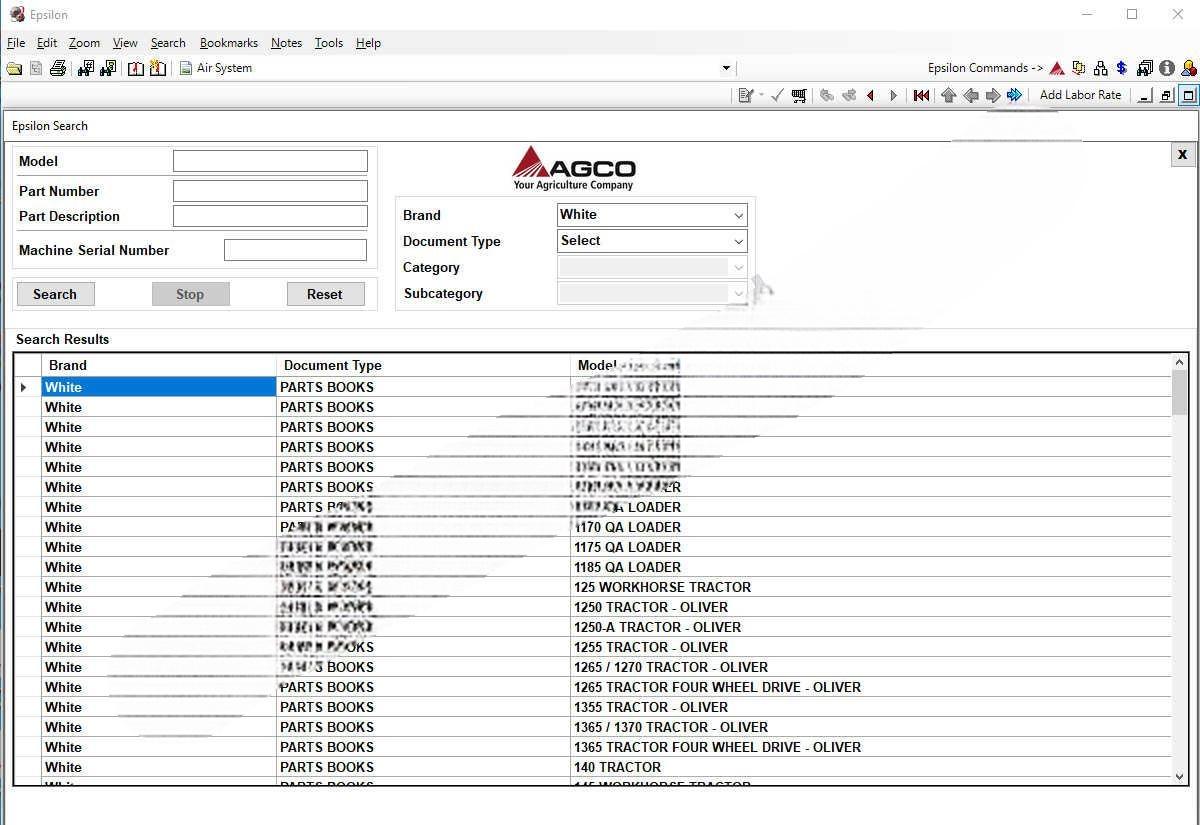Click the hierarchy tree icon in Epsilon Commands

[x=1100, y=69]
